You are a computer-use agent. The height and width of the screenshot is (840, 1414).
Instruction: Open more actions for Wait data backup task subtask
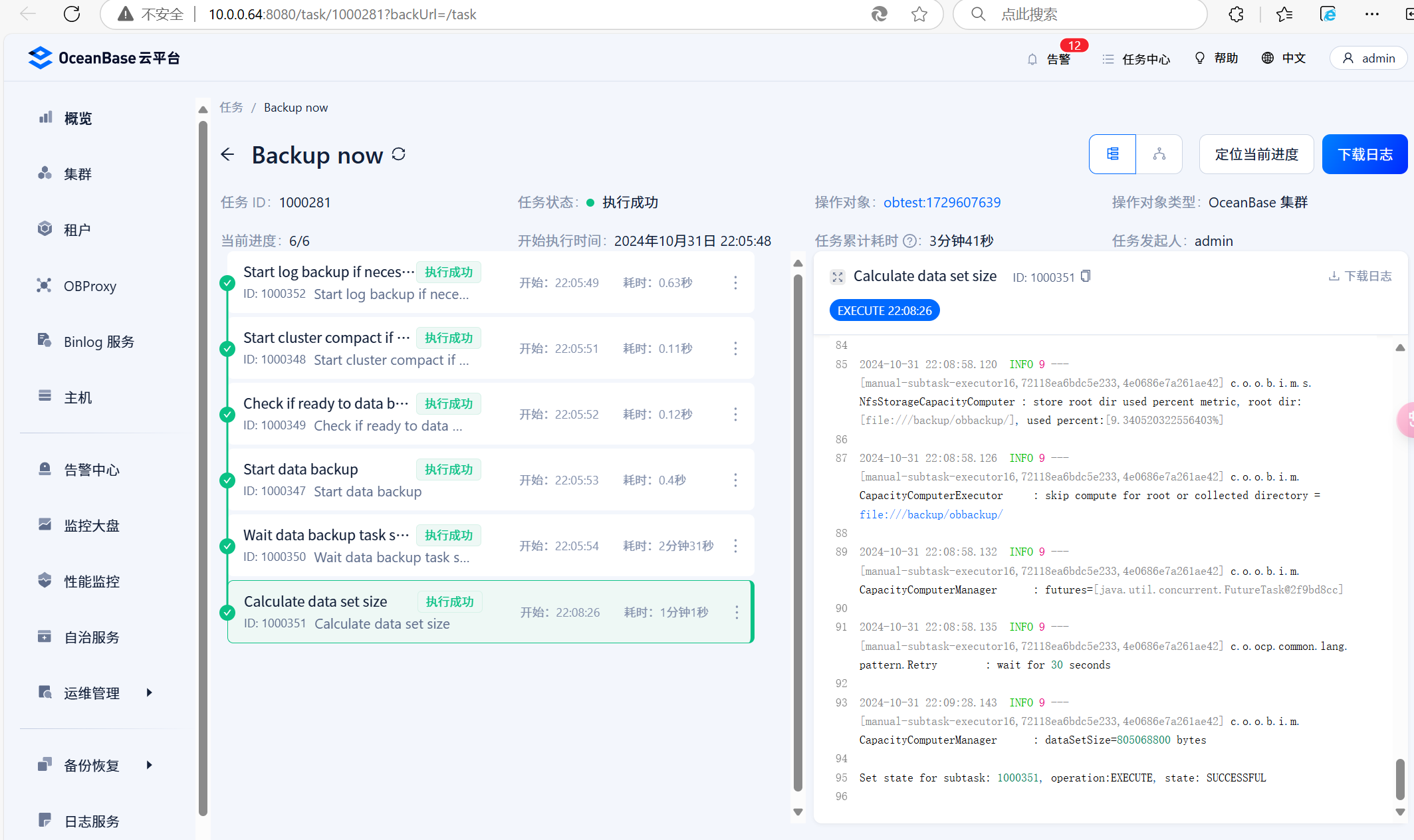click(735, 546)
